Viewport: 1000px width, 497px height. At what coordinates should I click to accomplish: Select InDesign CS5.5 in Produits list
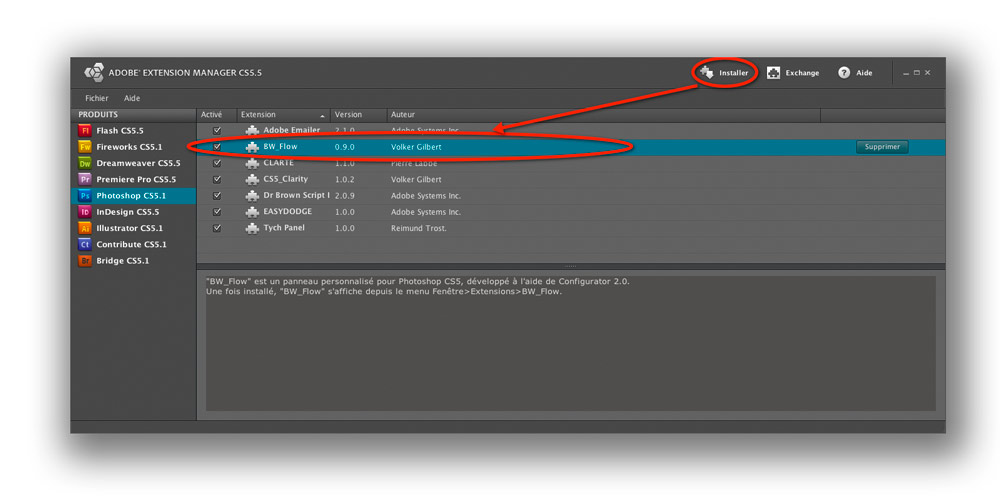point(133,212)
